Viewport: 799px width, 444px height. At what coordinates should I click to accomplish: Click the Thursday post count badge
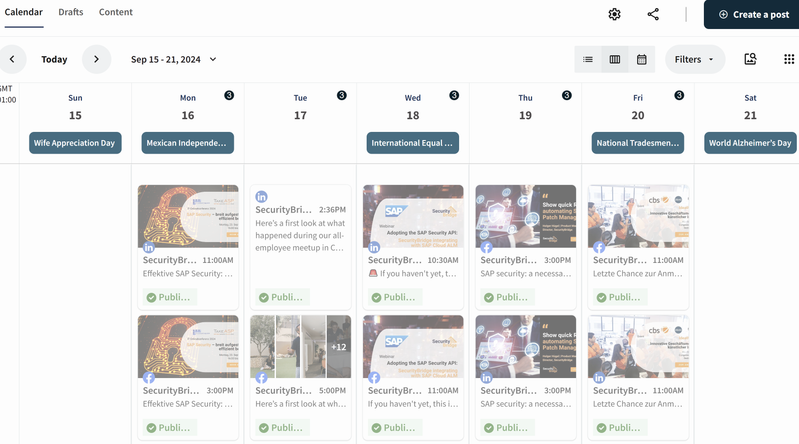click(567, 95)
